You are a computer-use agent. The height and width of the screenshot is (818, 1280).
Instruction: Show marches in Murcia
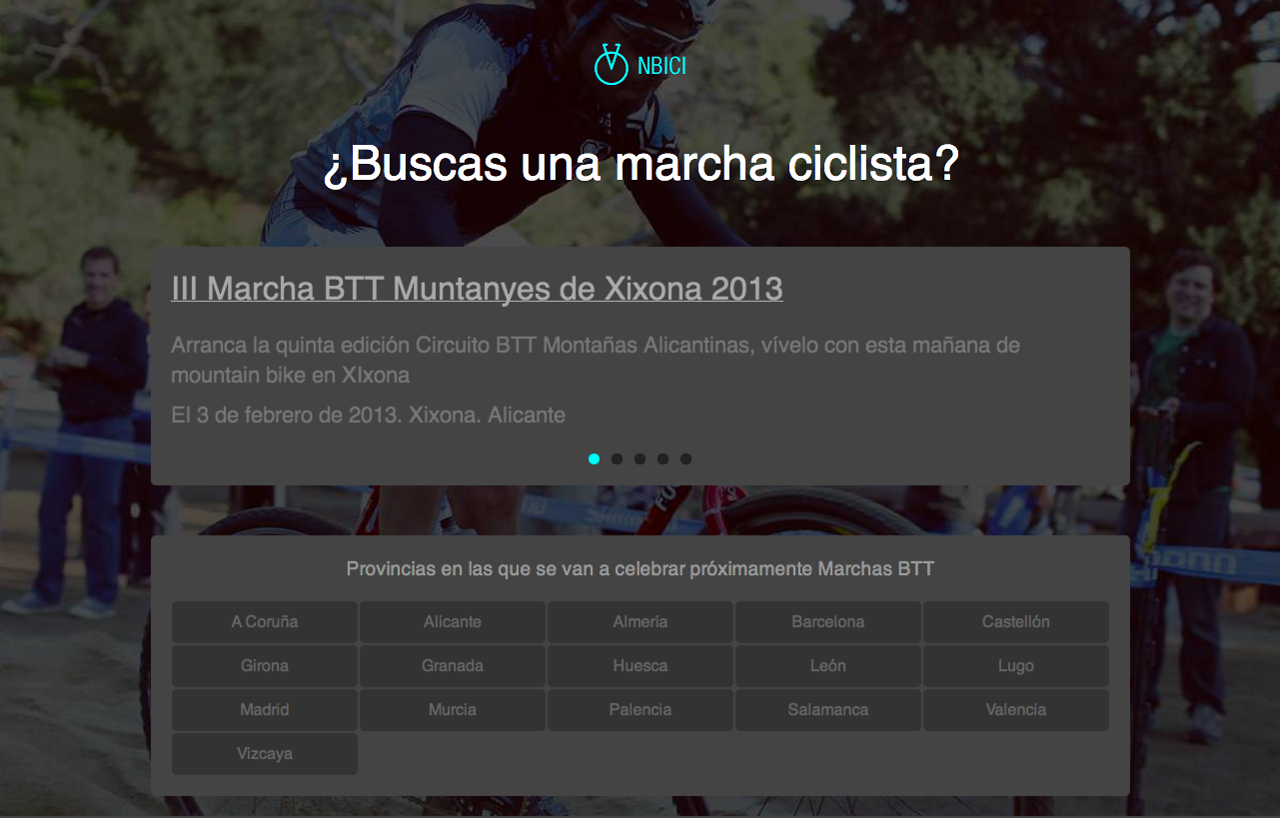[x=452, y=710]
